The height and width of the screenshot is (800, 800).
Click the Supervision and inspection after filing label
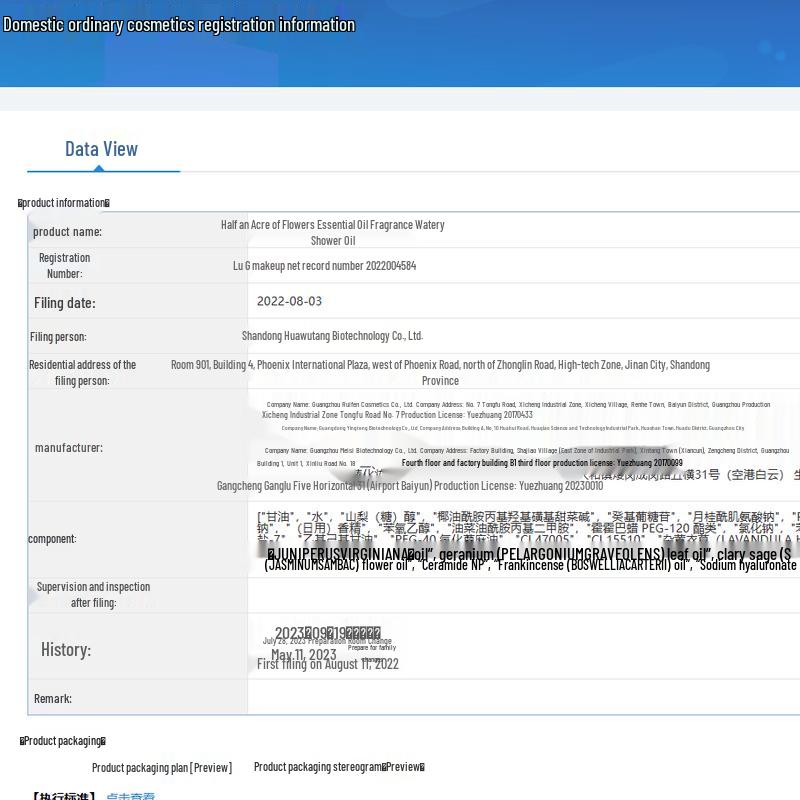(93, 595)
